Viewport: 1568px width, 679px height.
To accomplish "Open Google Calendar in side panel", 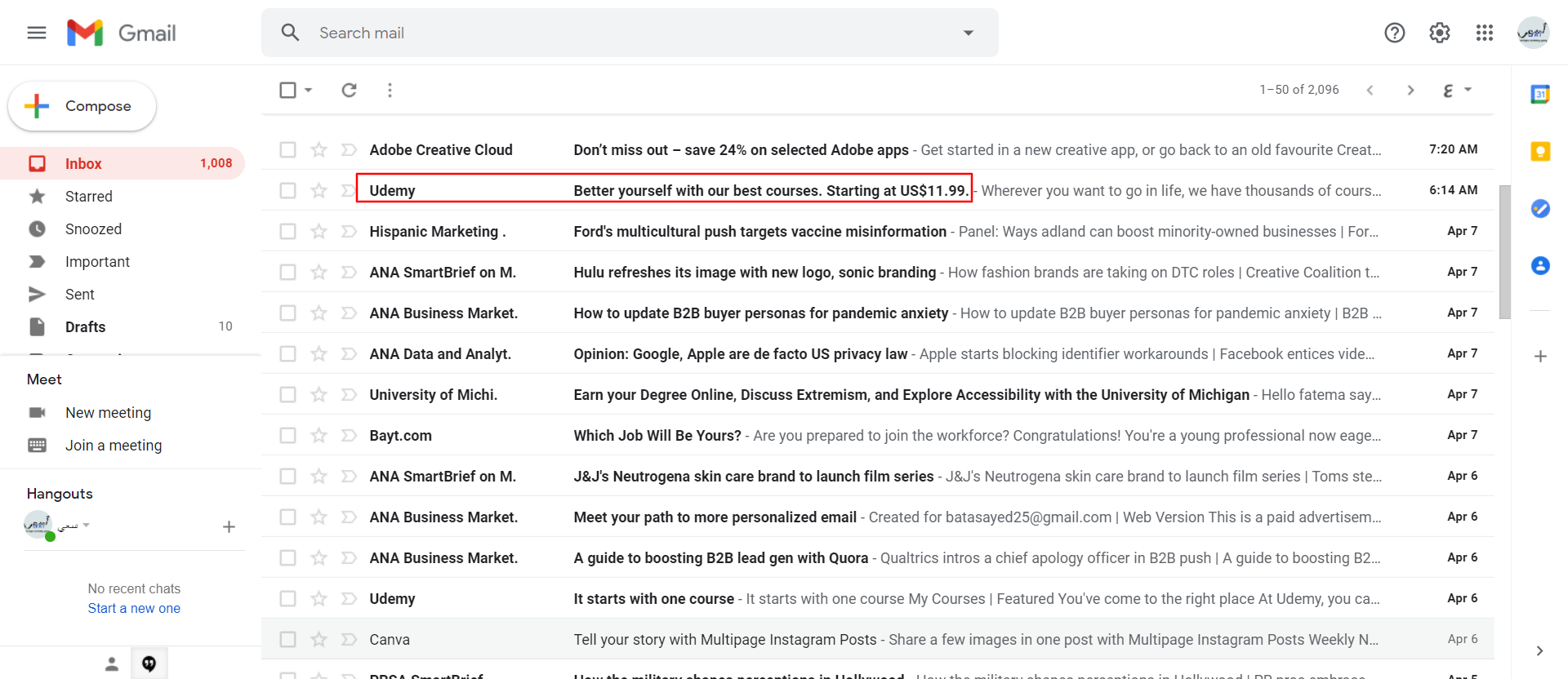I will coord(1540,95).
